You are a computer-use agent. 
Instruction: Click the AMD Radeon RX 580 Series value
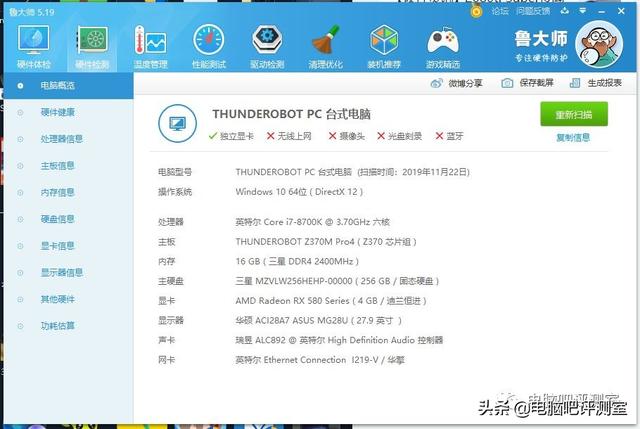click(331, 301)
